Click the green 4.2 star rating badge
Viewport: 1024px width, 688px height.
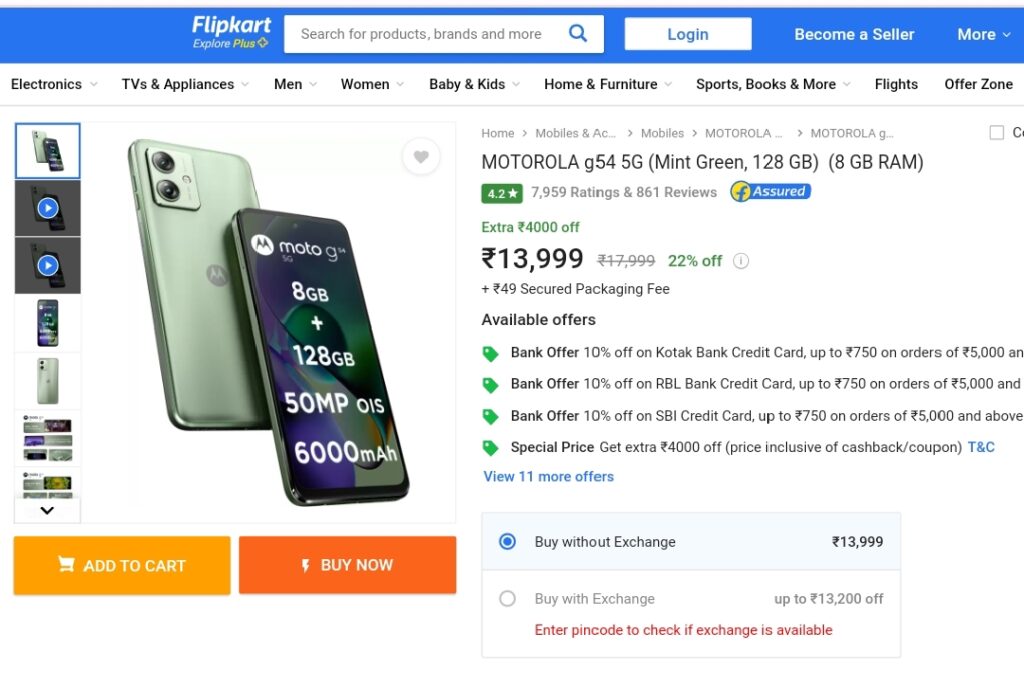pos(502,193)
